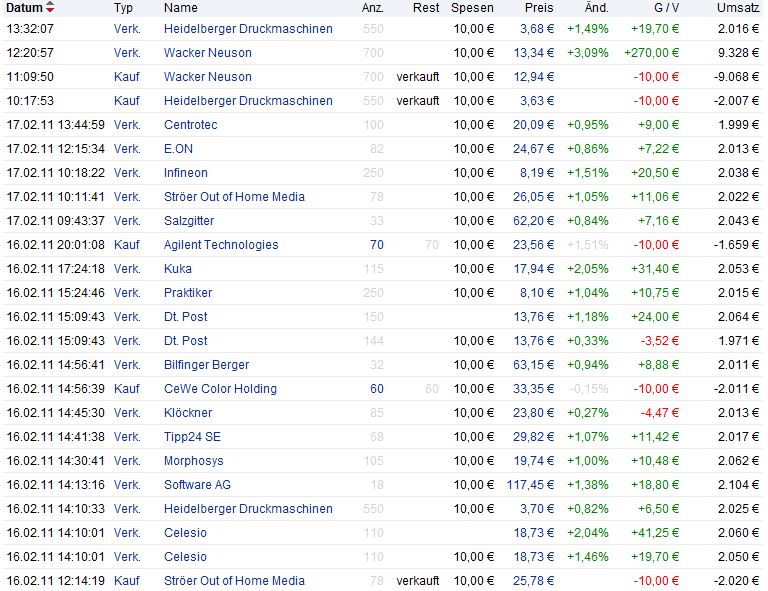Sort table by the Datum column header
Screen dimensions: 768x591
pyautogui.click(x=25, y=8)
